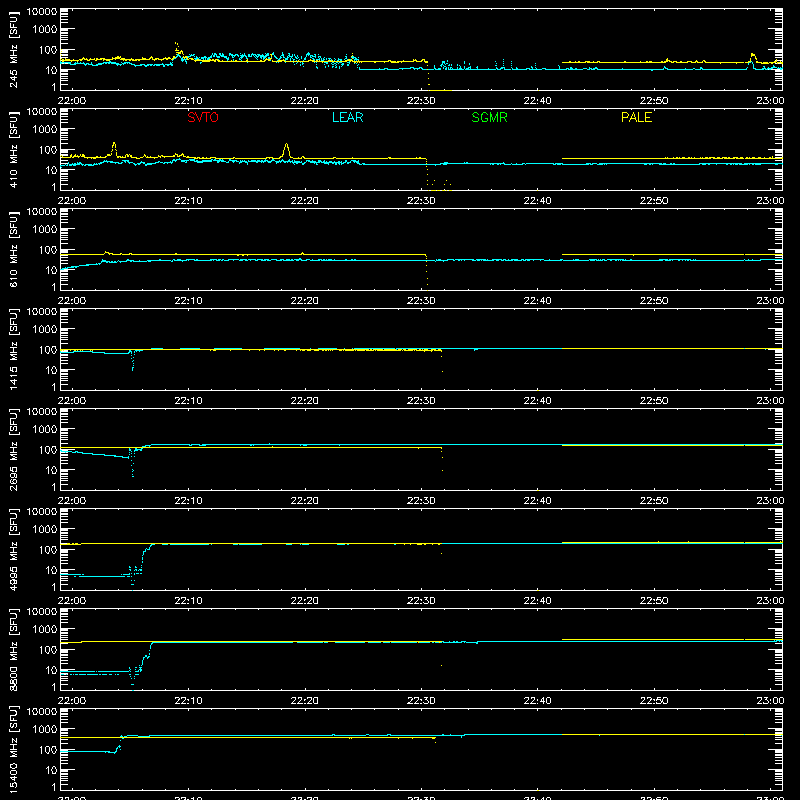Click the yellow PALE station label
The width and height of the screenshot is (800, 800).
tap(636, 117)
